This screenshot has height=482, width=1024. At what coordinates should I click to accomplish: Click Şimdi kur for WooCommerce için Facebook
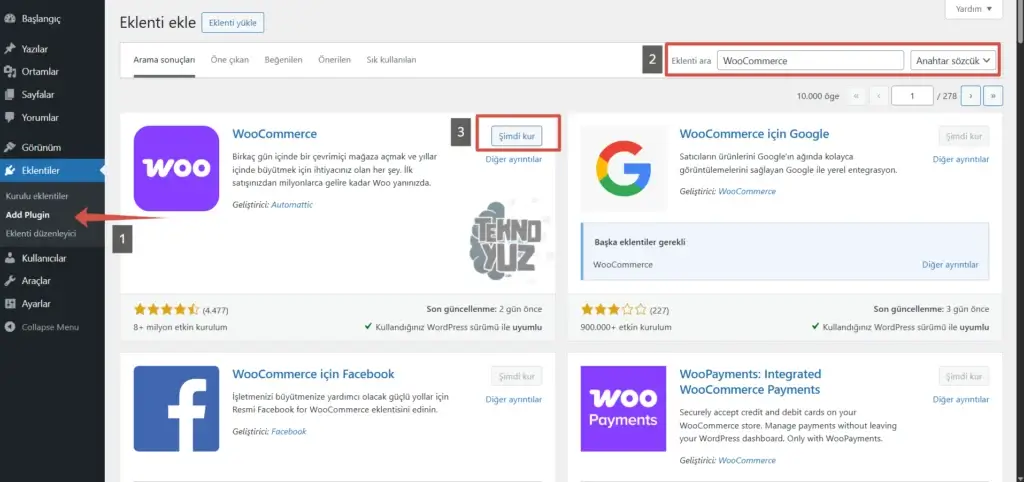(517, 377)
